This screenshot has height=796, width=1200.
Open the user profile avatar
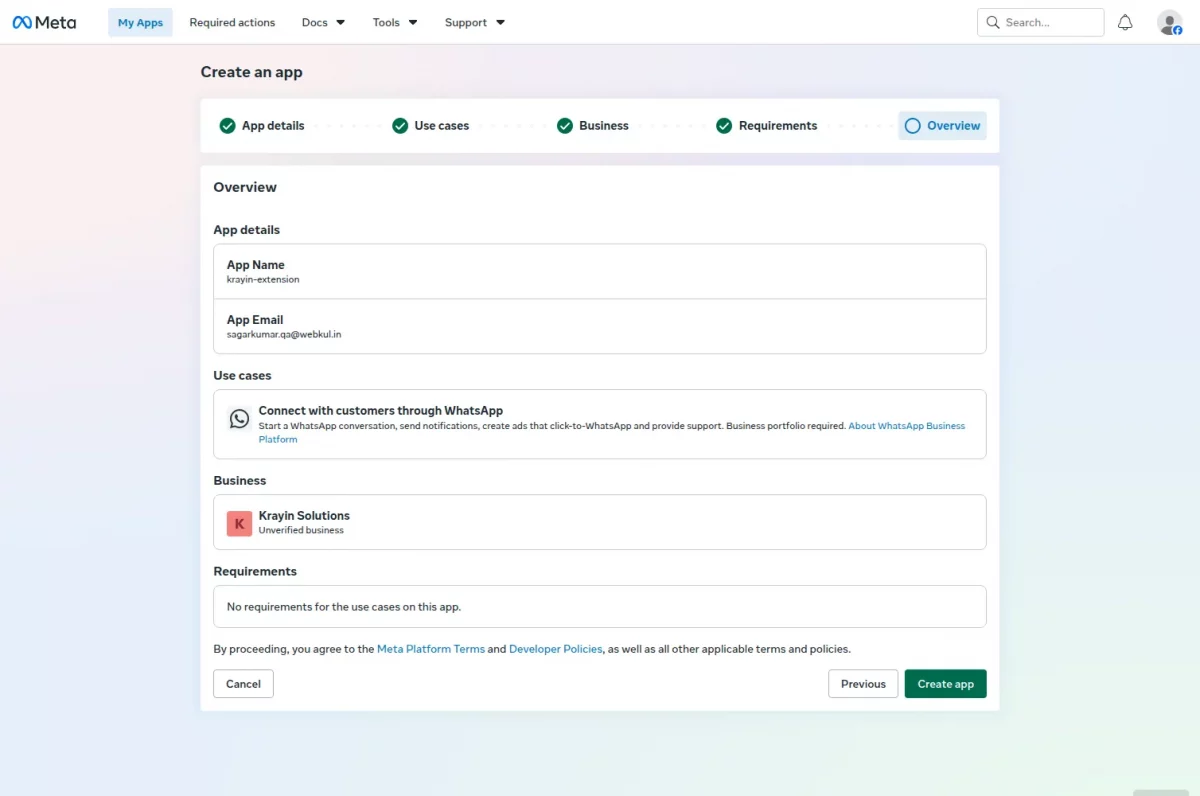[x=1169, y=22]
